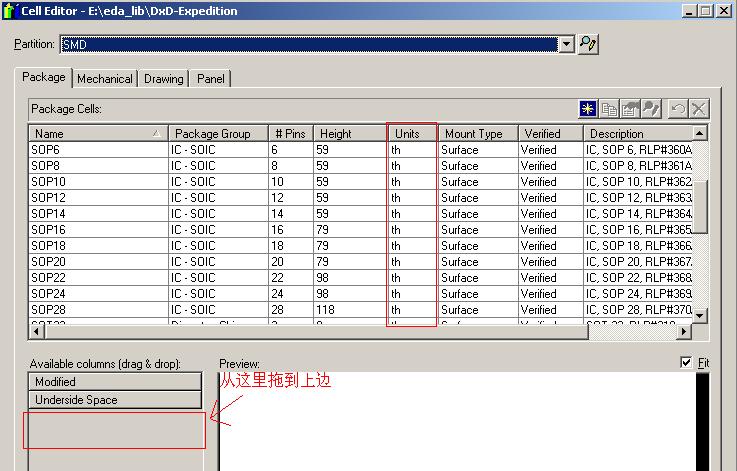Sort by Height column header
The image size is (737, 471).
point(350,134)
